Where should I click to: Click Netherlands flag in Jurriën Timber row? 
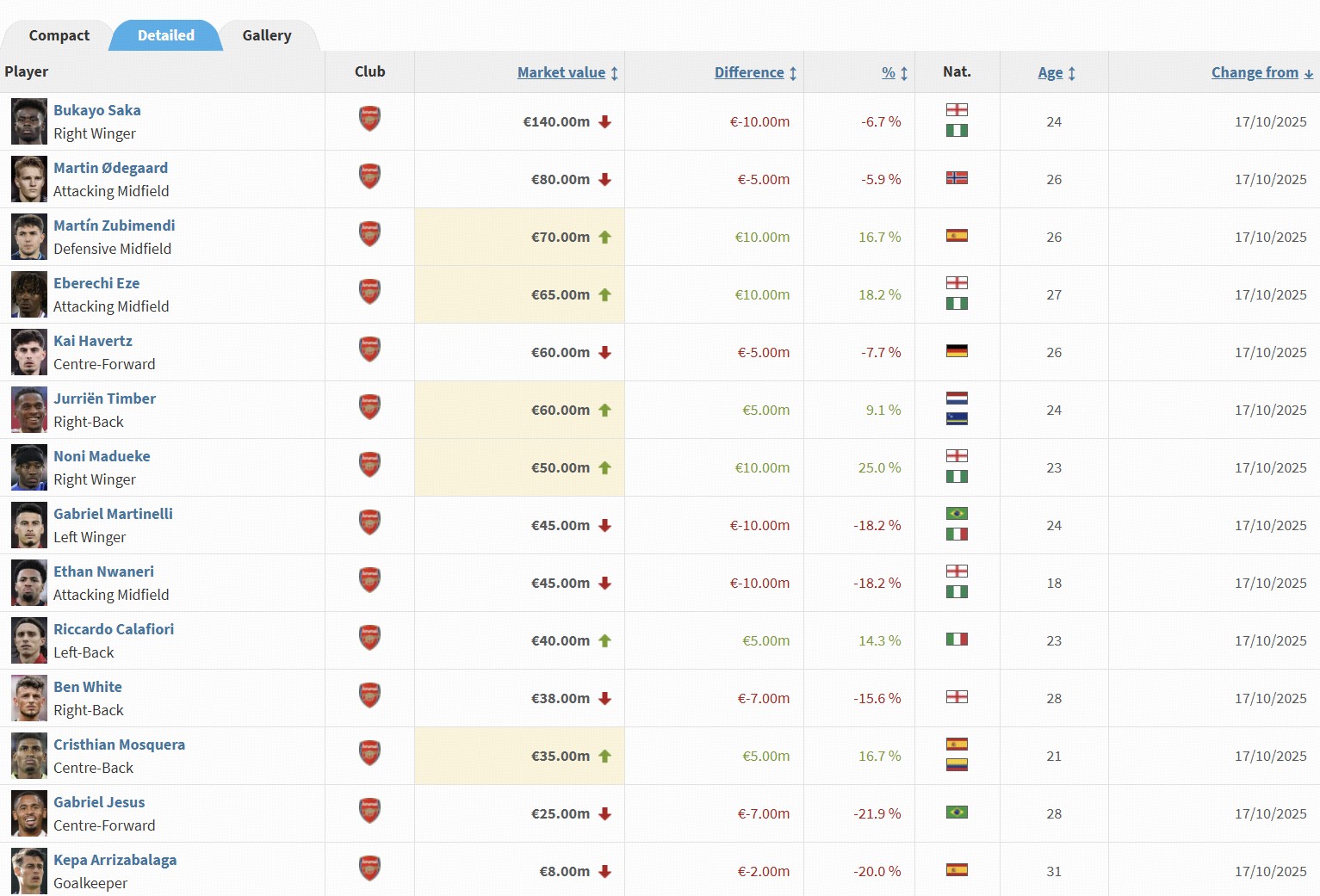[957, 399]
